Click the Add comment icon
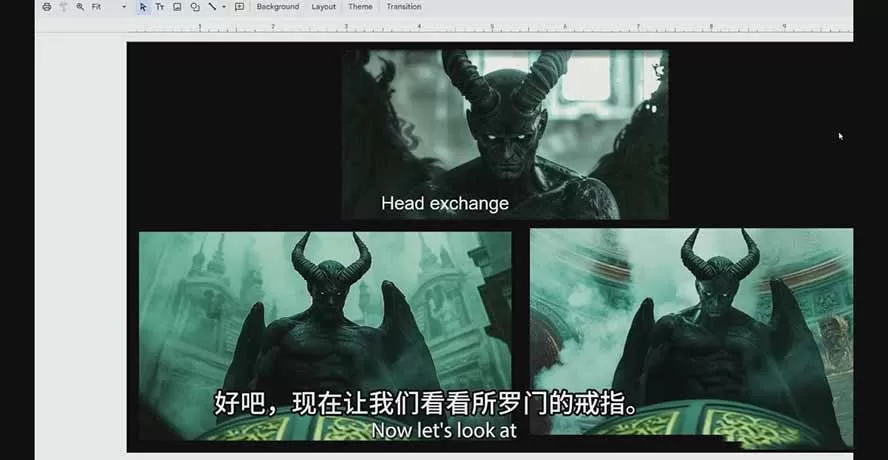888x460 pixels. (239, 7)
